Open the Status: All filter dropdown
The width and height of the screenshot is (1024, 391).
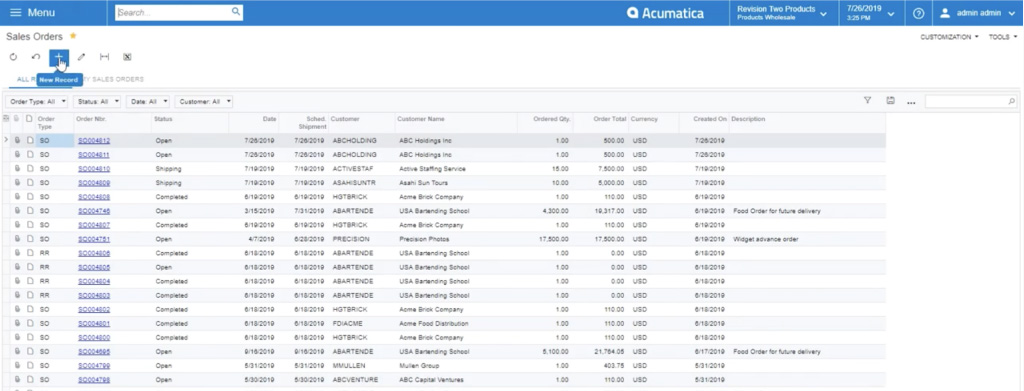click(x=97, y=102)
